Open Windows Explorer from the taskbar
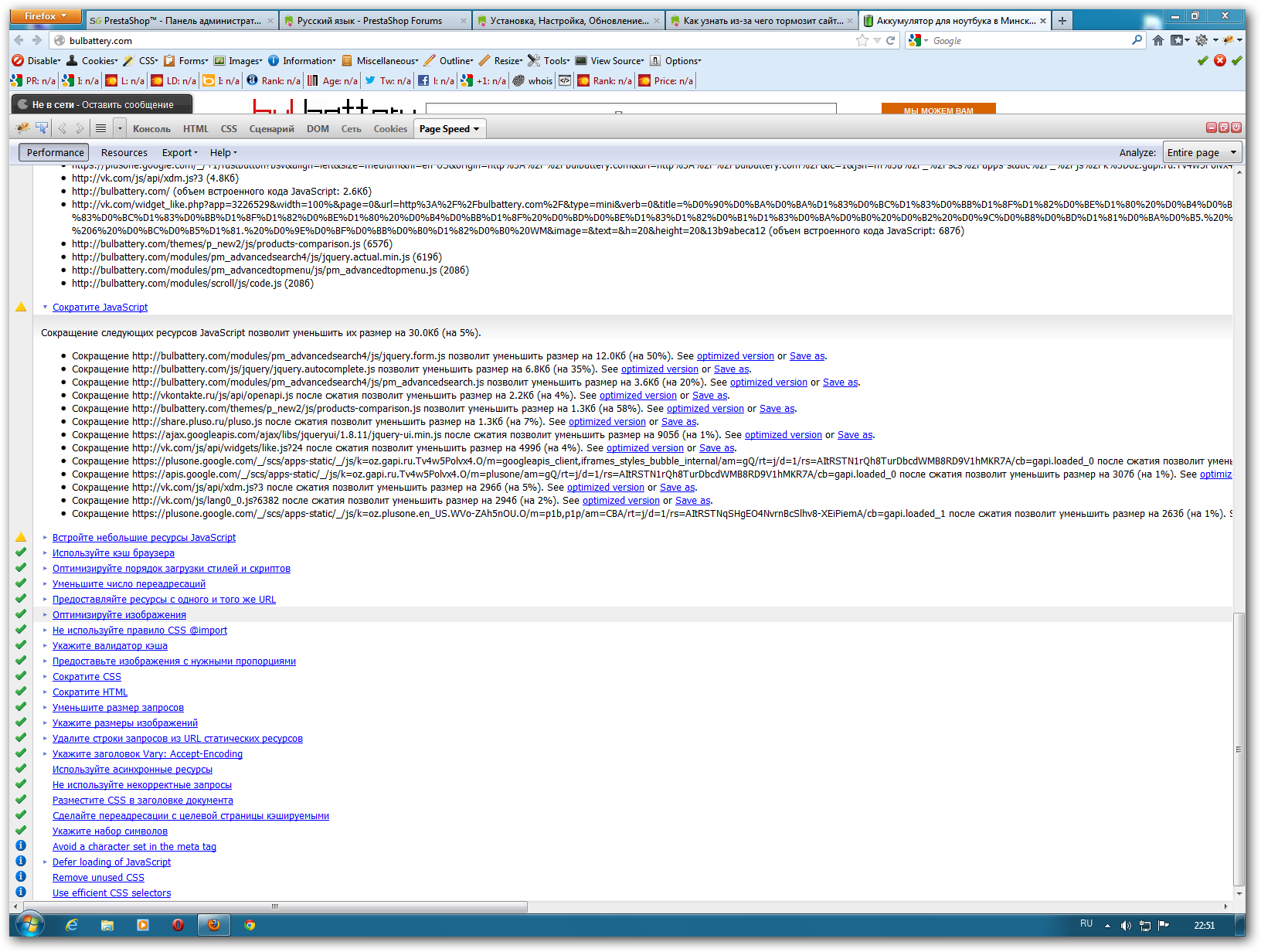Screen dimensions: 1261x952 click(x=107, y=925)
